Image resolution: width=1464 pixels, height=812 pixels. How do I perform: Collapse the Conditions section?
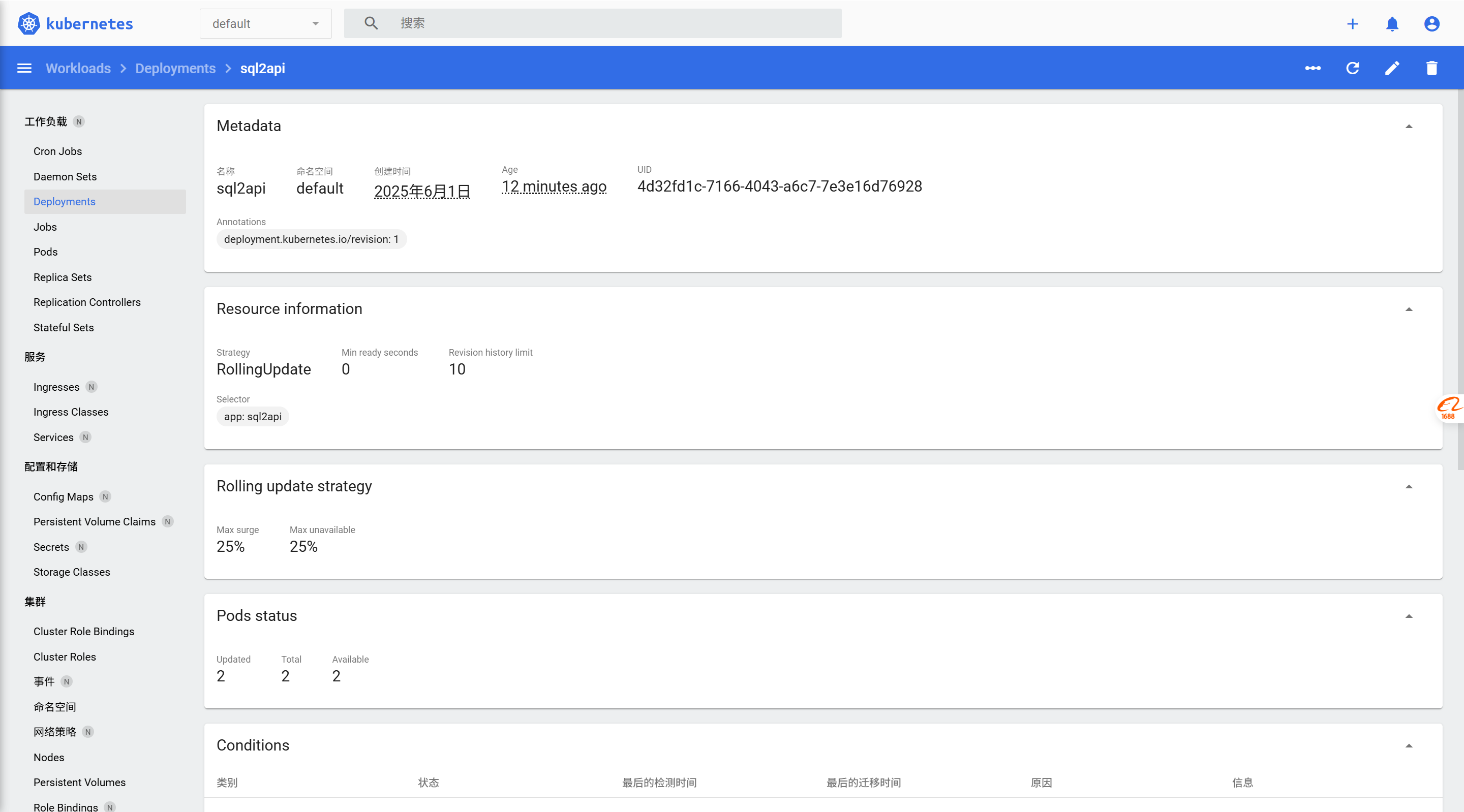[x=1410, y=746]
